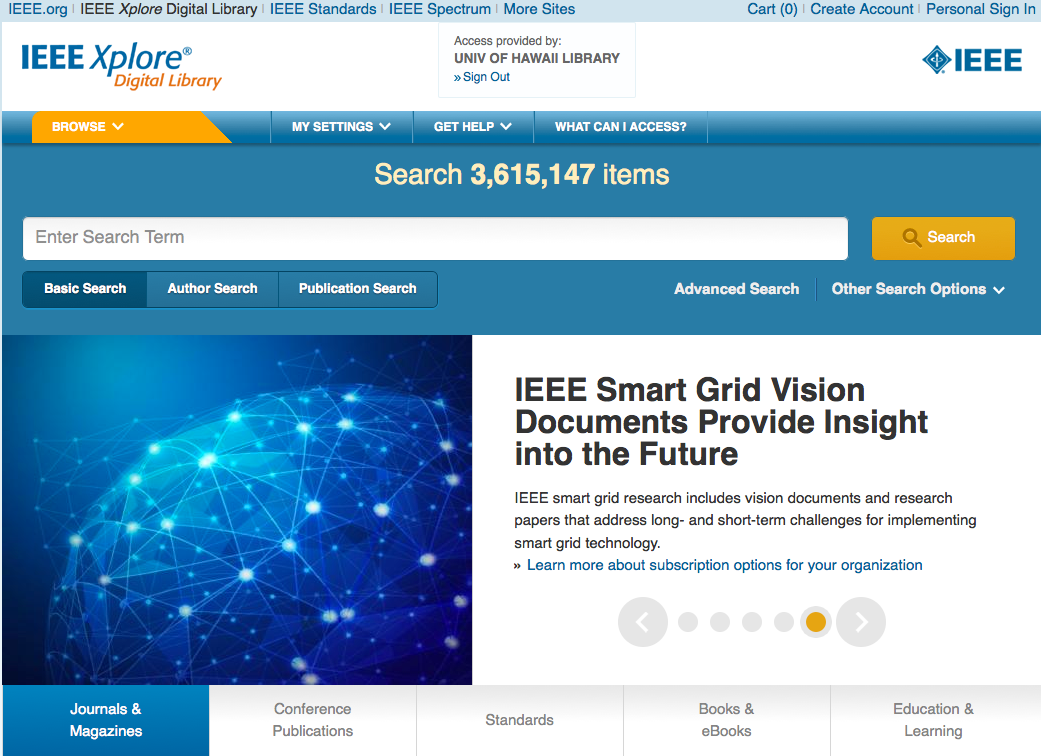Screen dimensions: 1041x756
Task: Expand the My Settings menu
Action: pyautogui.click(x=341, y=127)
